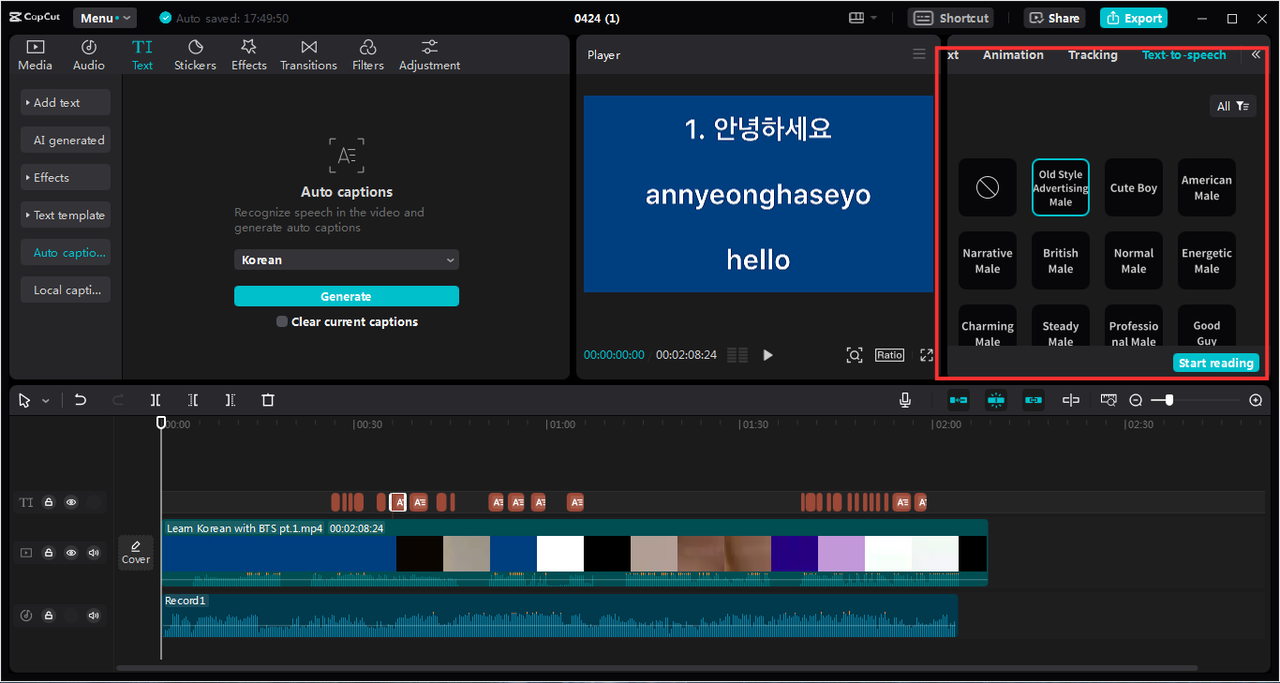The width and height of the screenshot is (1280, 683).
Task: Open the top Effects tab
Action: coord(249,55)
